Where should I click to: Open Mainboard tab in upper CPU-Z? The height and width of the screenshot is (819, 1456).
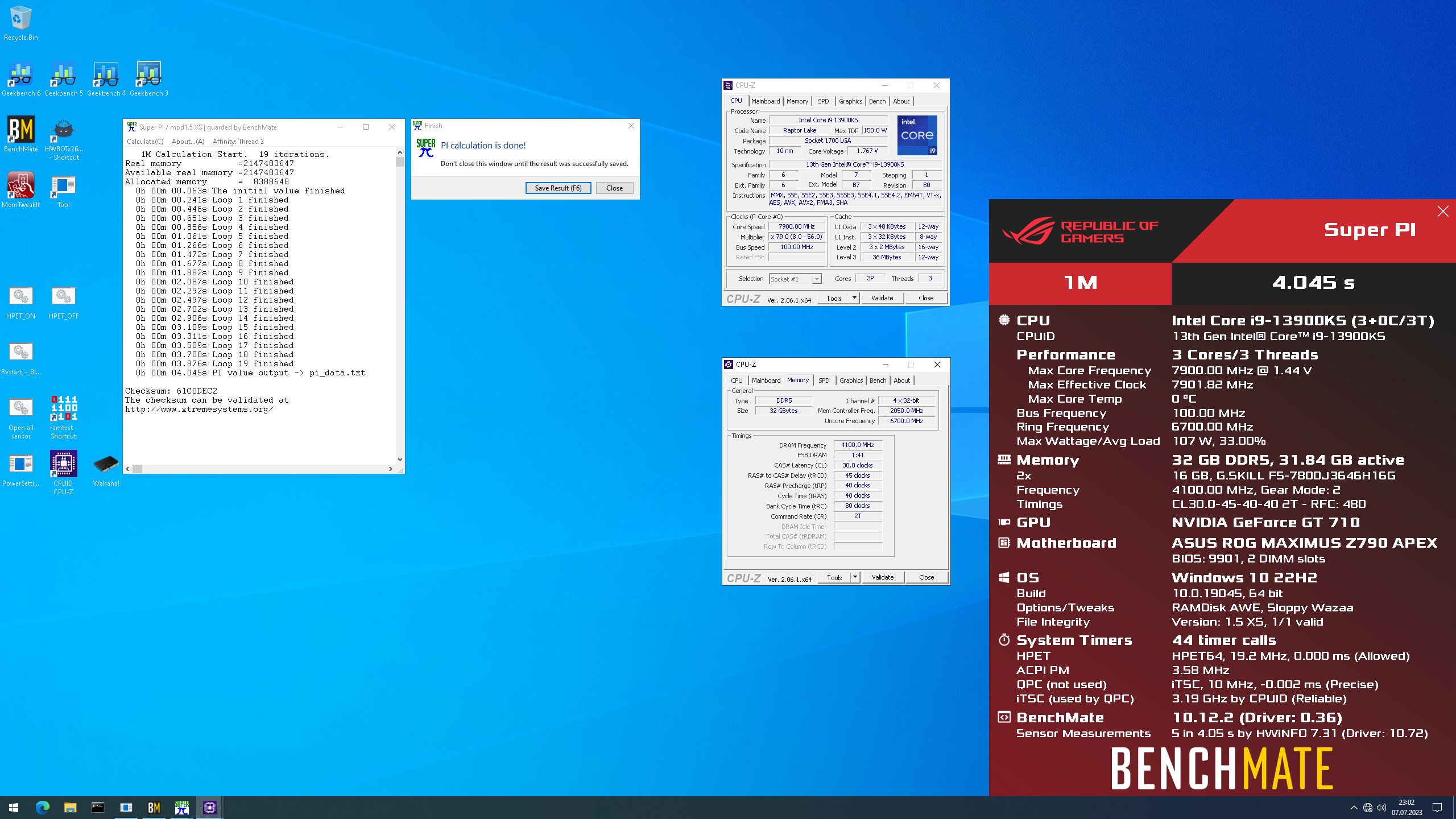pyautogui.click(x=766, y=101)
